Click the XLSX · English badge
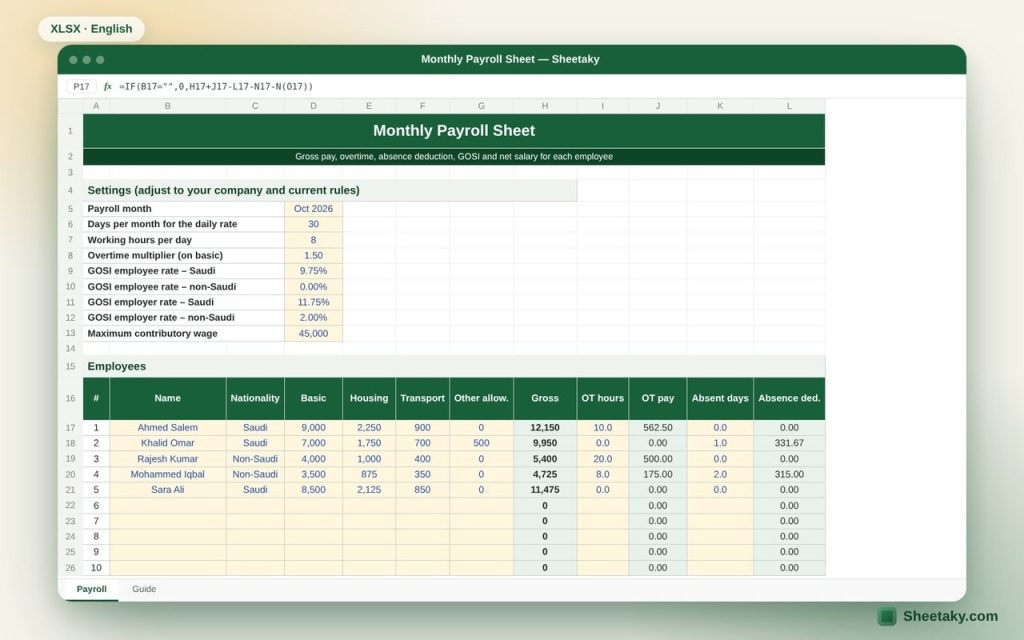This screenshot has height=640, width=1024. pos(91,29)
